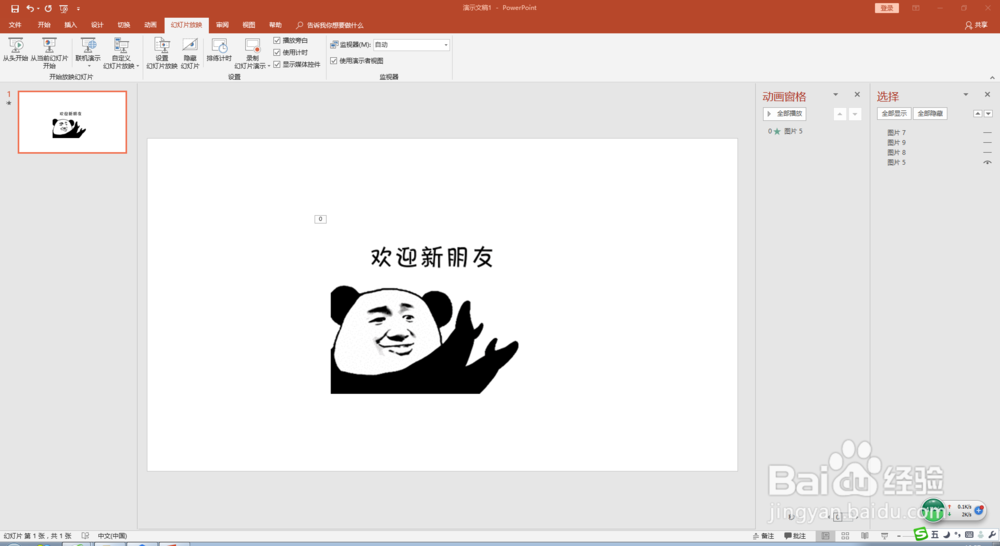Image resolution: width=1000 pixels, height=546 pixels.
Task: Click the 登录 sign-in button
Action: click(887, 8)
